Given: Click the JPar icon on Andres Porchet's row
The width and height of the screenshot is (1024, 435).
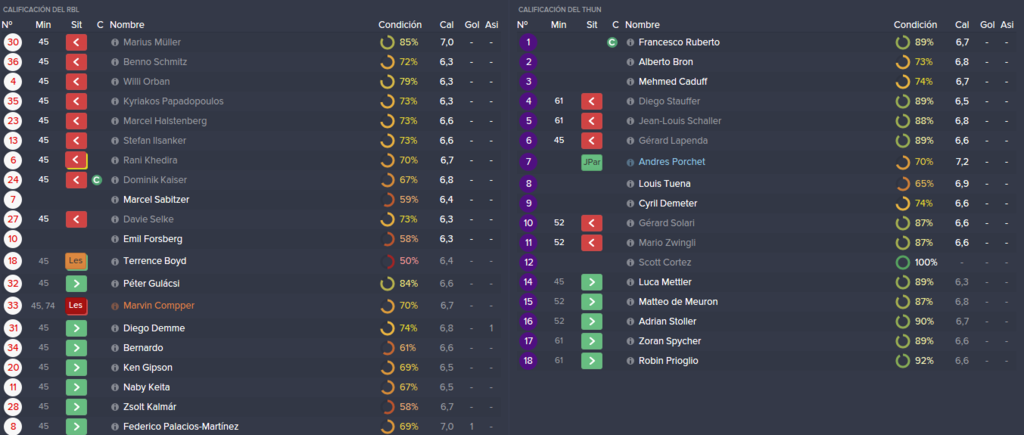Looking at the screenshot, I should pyautogui.click(x=591, y=162).
